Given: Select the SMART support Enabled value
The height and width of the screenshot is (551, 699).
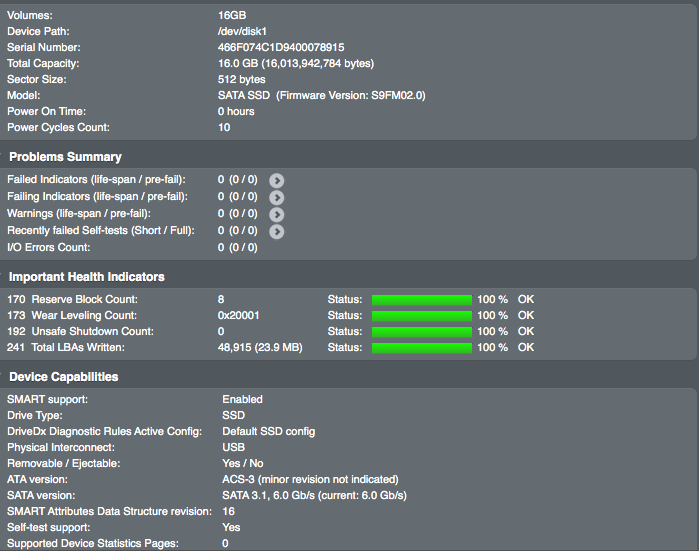Looking at the screenshot, I should pyautogui.click(x=242, y=399).
